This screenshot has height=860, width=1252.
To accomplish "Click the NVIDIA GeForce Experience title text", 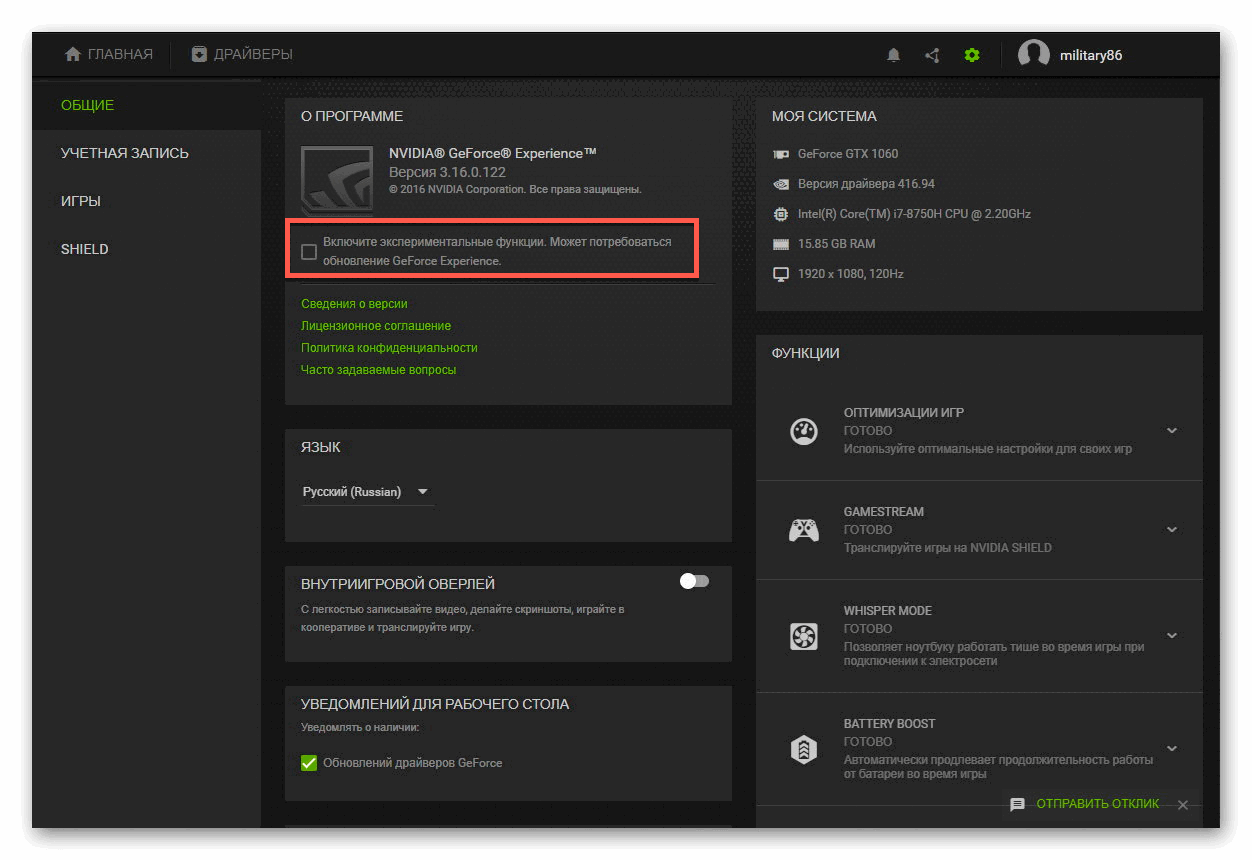I will [x=492, y=153].
